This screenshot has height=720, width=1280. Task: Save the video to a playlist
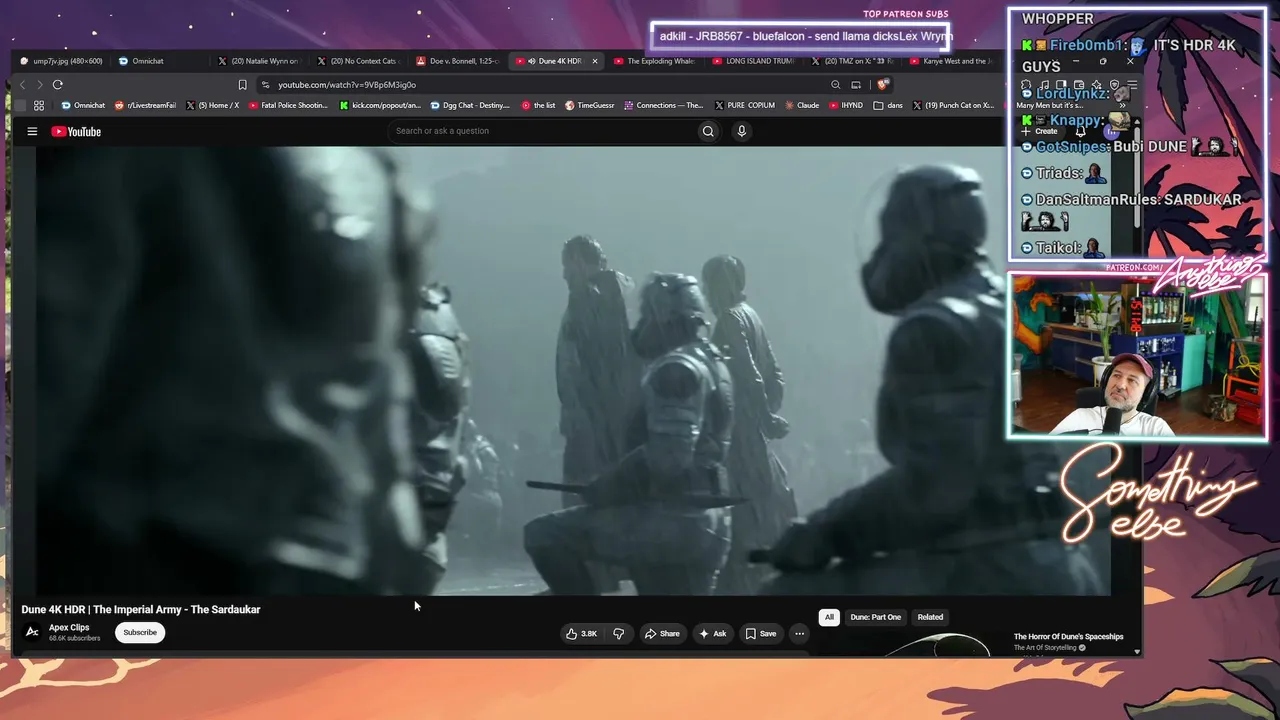point(760,633)
